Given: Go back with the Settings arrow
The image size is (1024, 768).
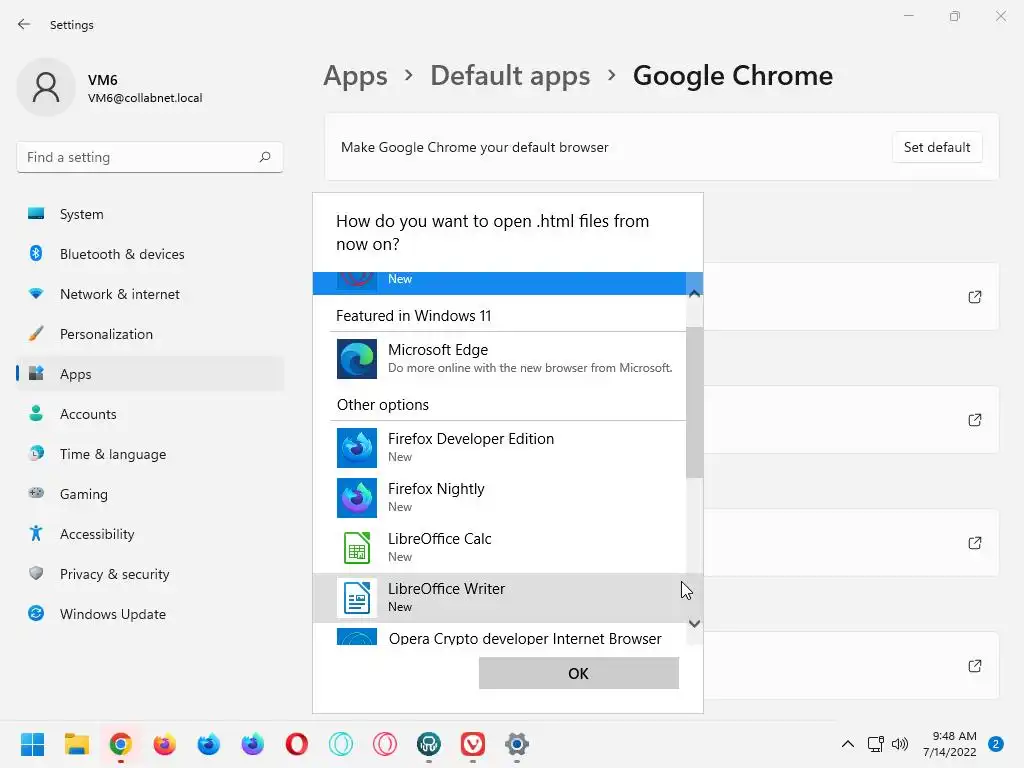Looking at the screenshot, I should (x=24, y=24).
